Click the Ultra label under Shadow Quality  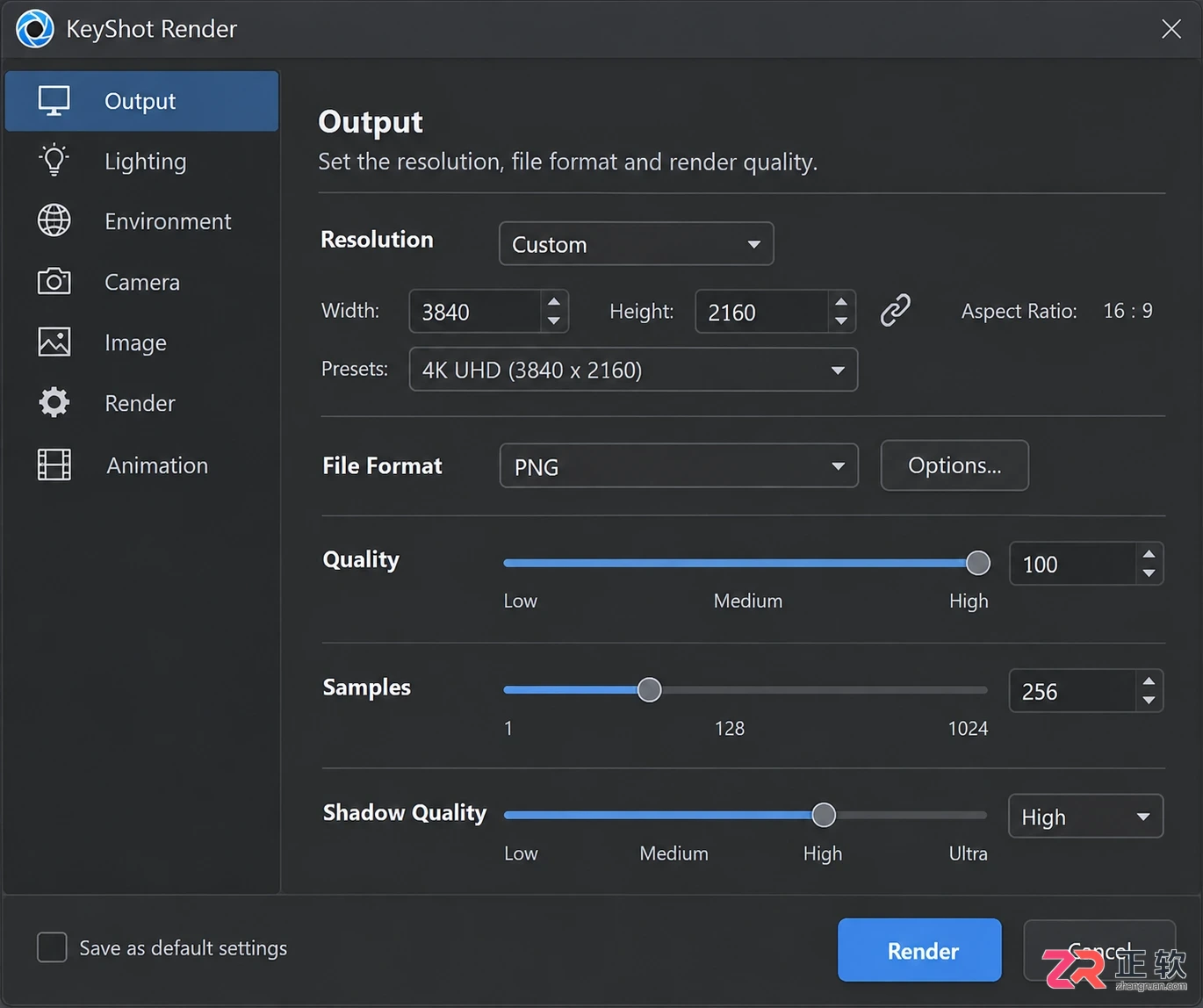coord(968,853)
